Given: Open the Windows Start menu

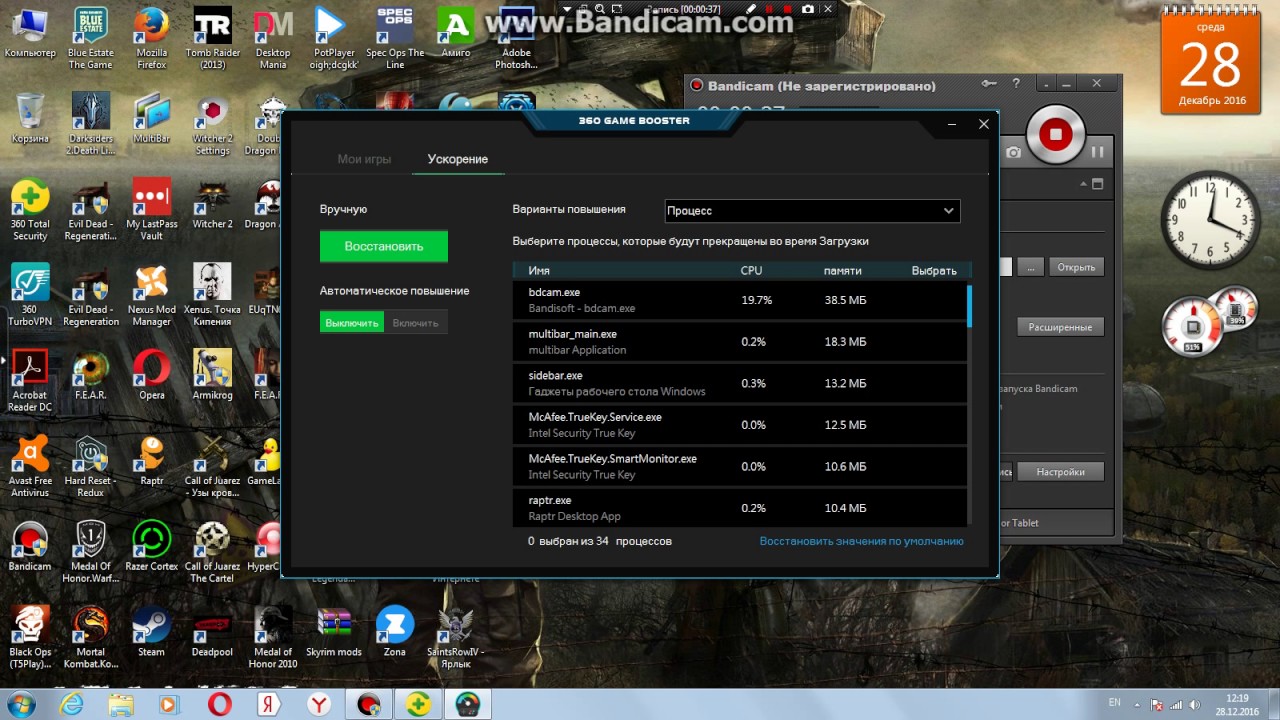Looking at the screenshot, I should [x=22, y=704].
